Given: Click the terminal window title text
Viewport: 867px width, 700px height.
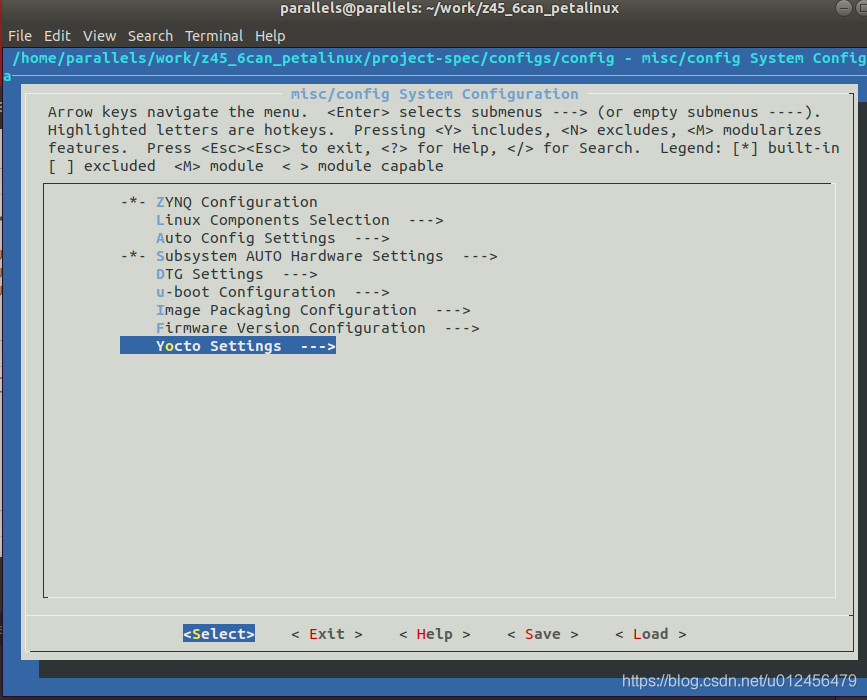Looking at the screenshot, I should click(450, 8).
